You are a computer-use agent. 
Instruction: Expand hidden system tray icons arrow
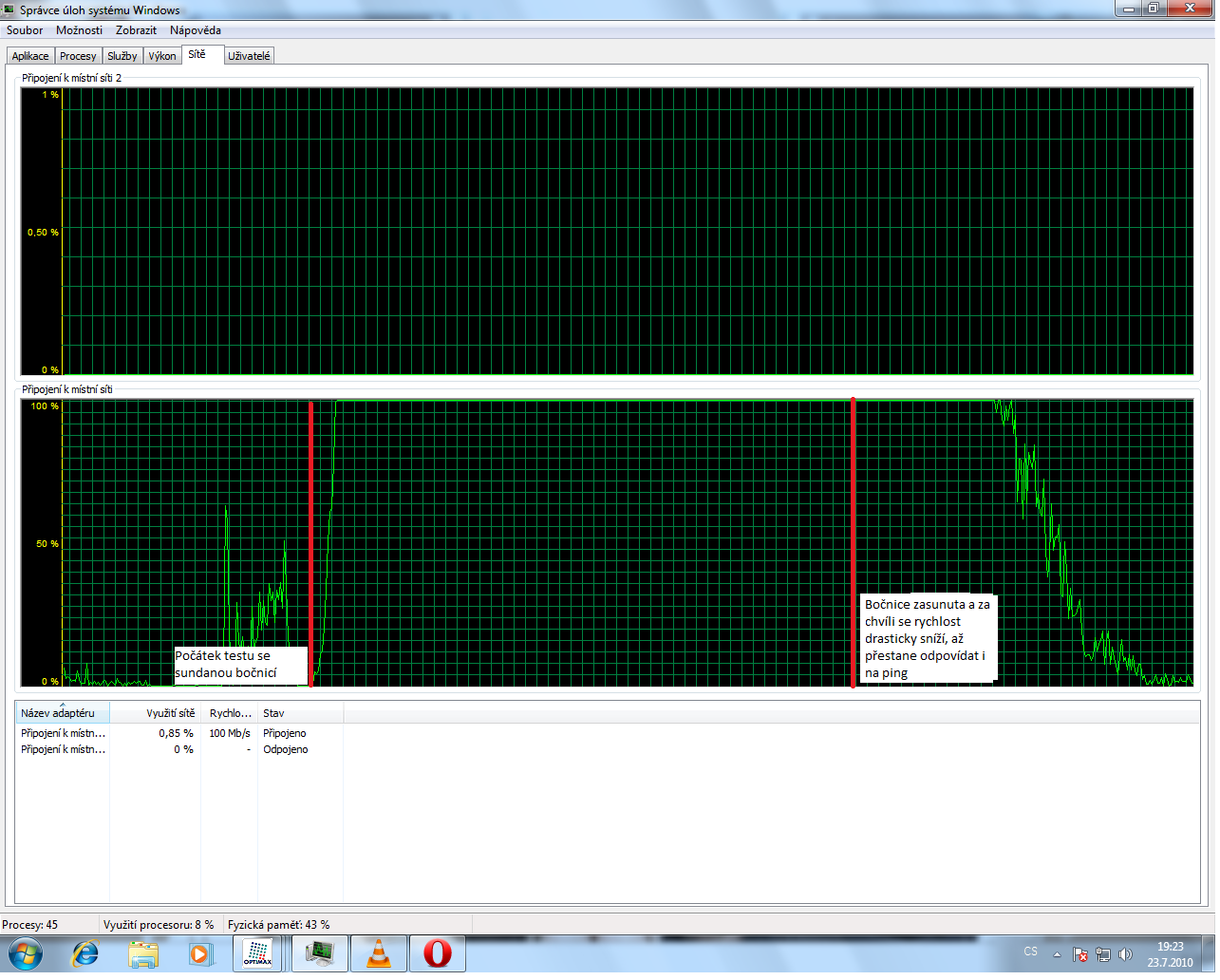coord(1057,954)
